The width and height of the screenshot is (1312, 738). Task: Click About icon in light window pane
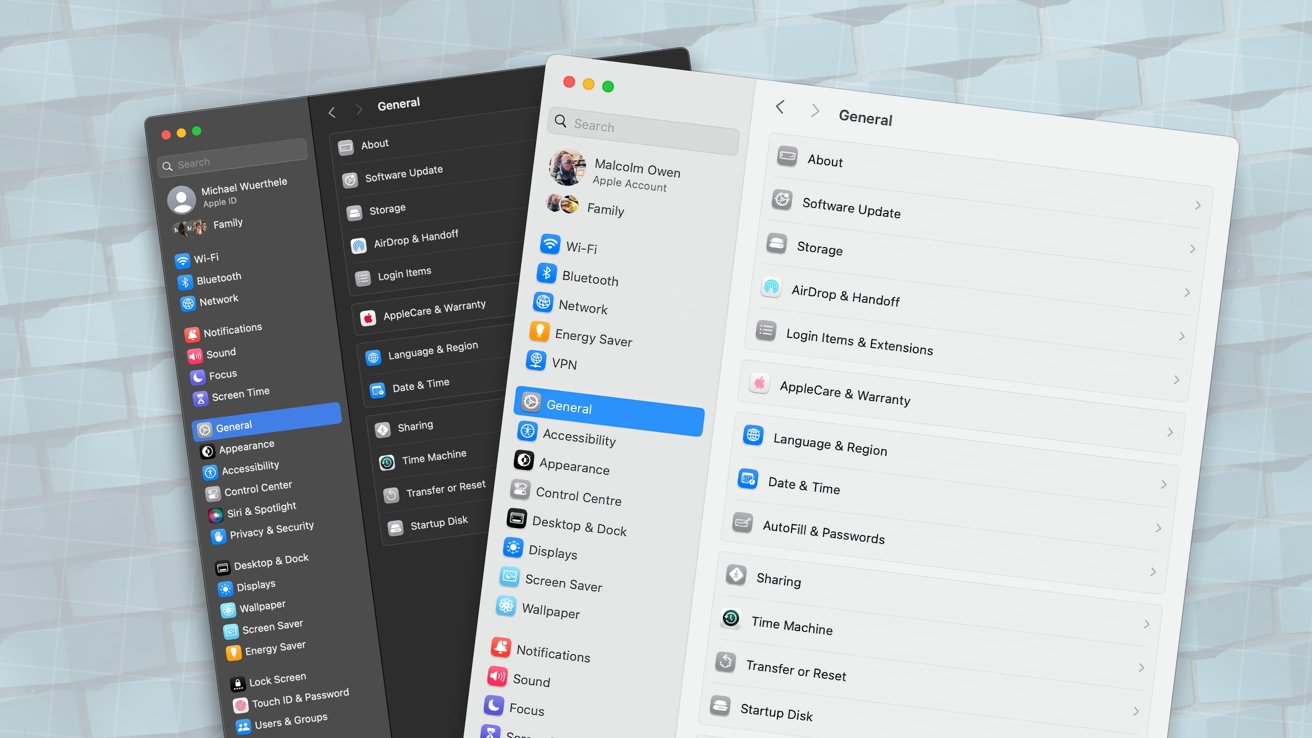coord(787,156)
